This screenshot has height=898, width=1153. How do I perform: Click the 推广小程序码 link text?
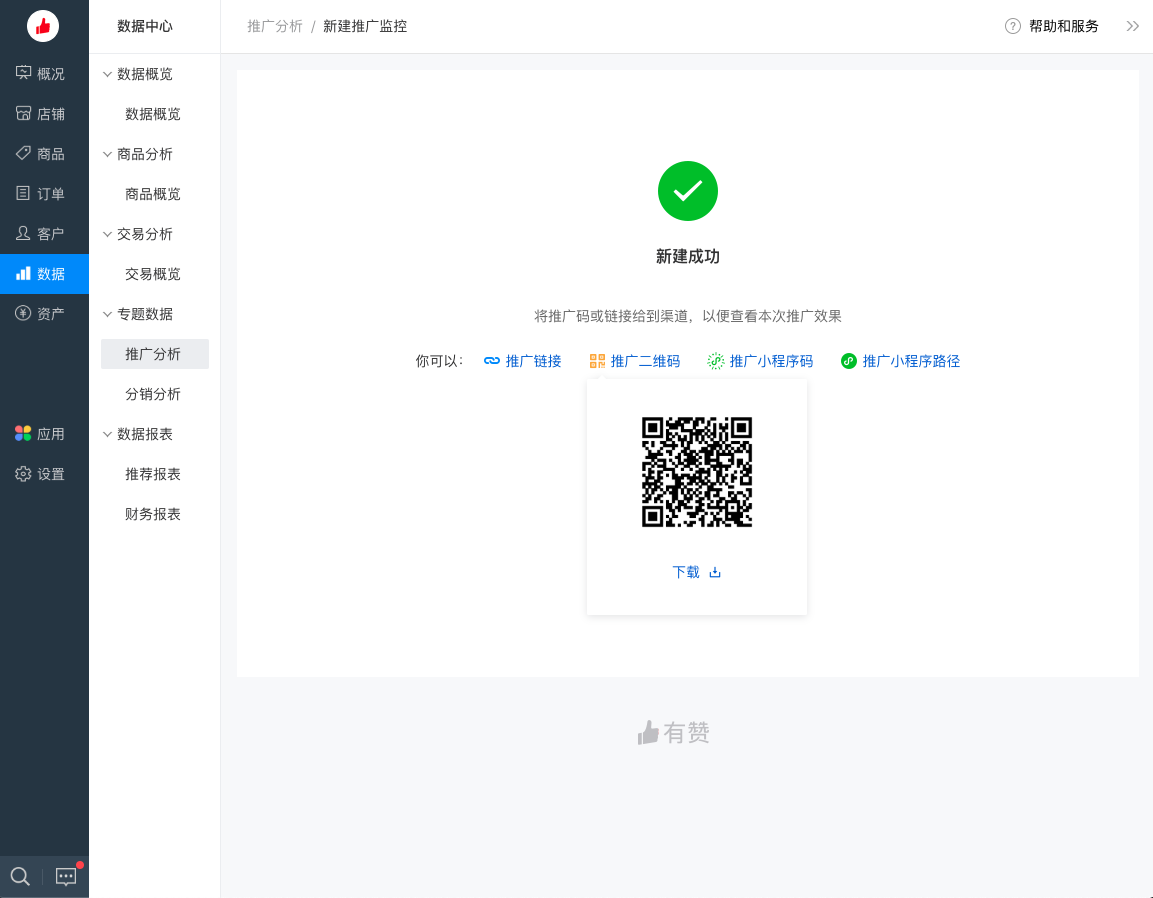click(x=771, y=361)
